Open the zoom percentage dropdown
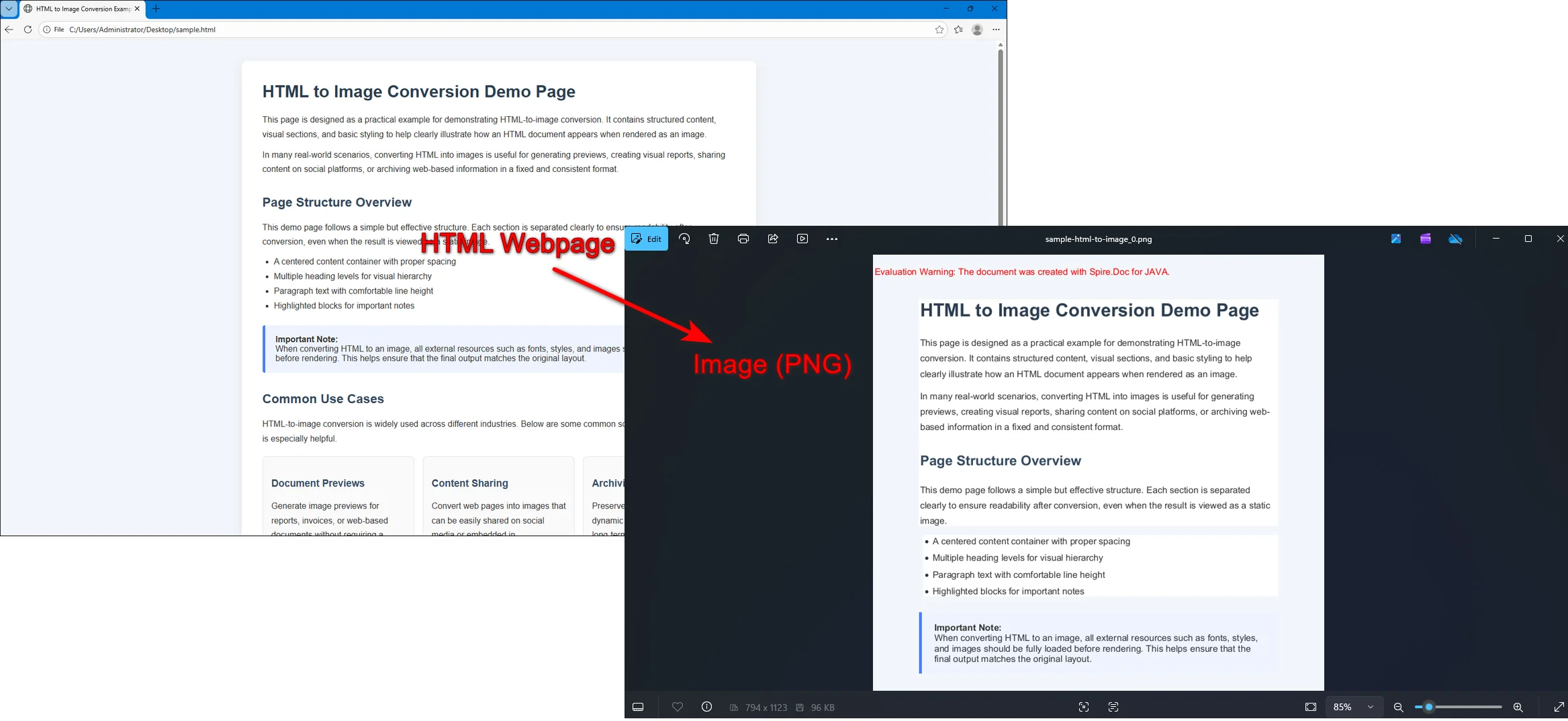 point(1353,707)
